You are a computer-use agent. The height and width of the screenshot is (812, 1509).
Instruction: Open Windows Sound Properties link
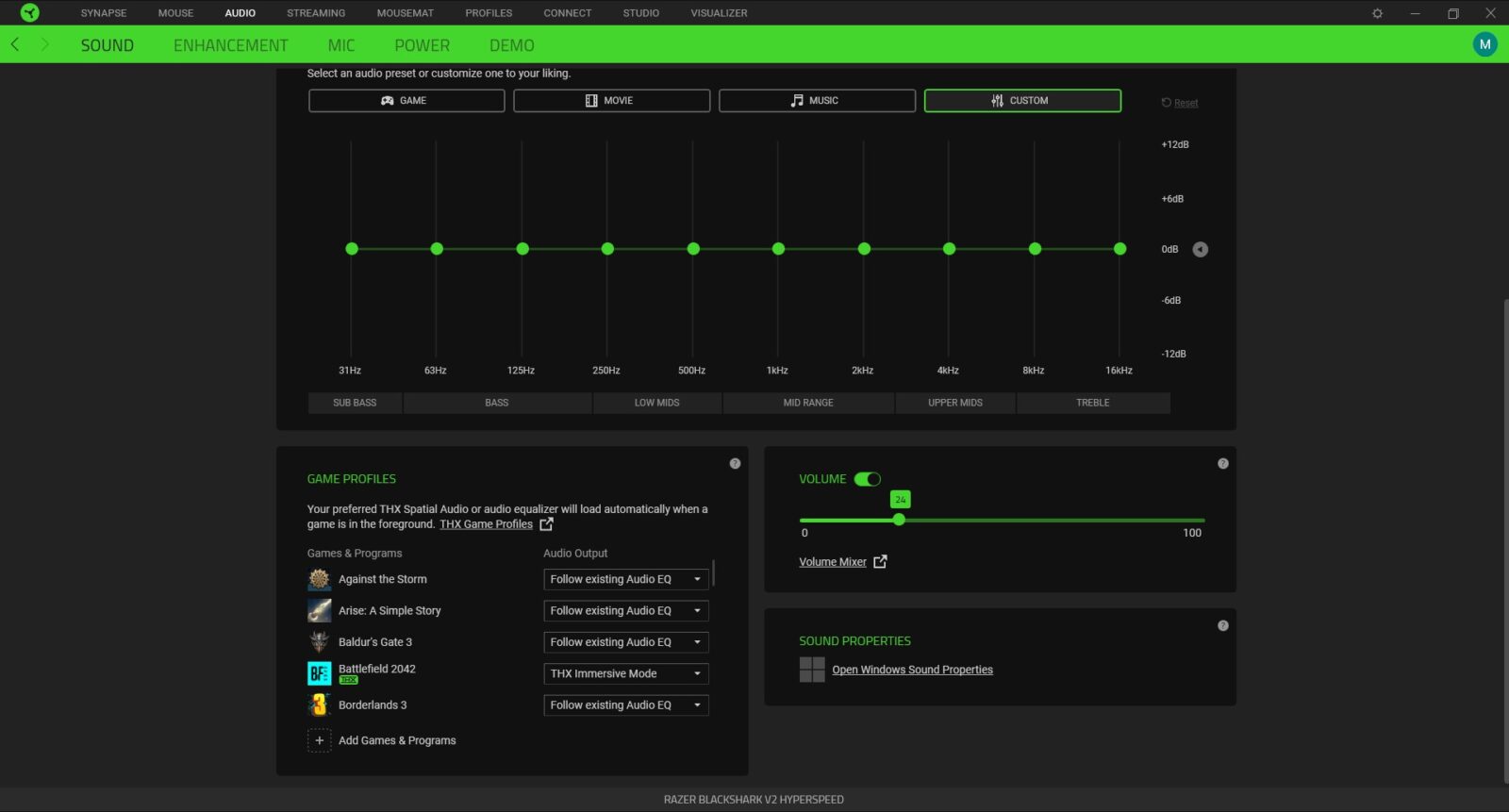point(912,670)
